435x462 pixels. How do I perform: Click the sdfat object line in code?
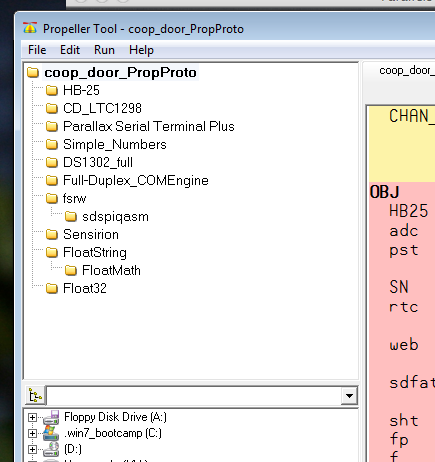(x=412, y=382)
